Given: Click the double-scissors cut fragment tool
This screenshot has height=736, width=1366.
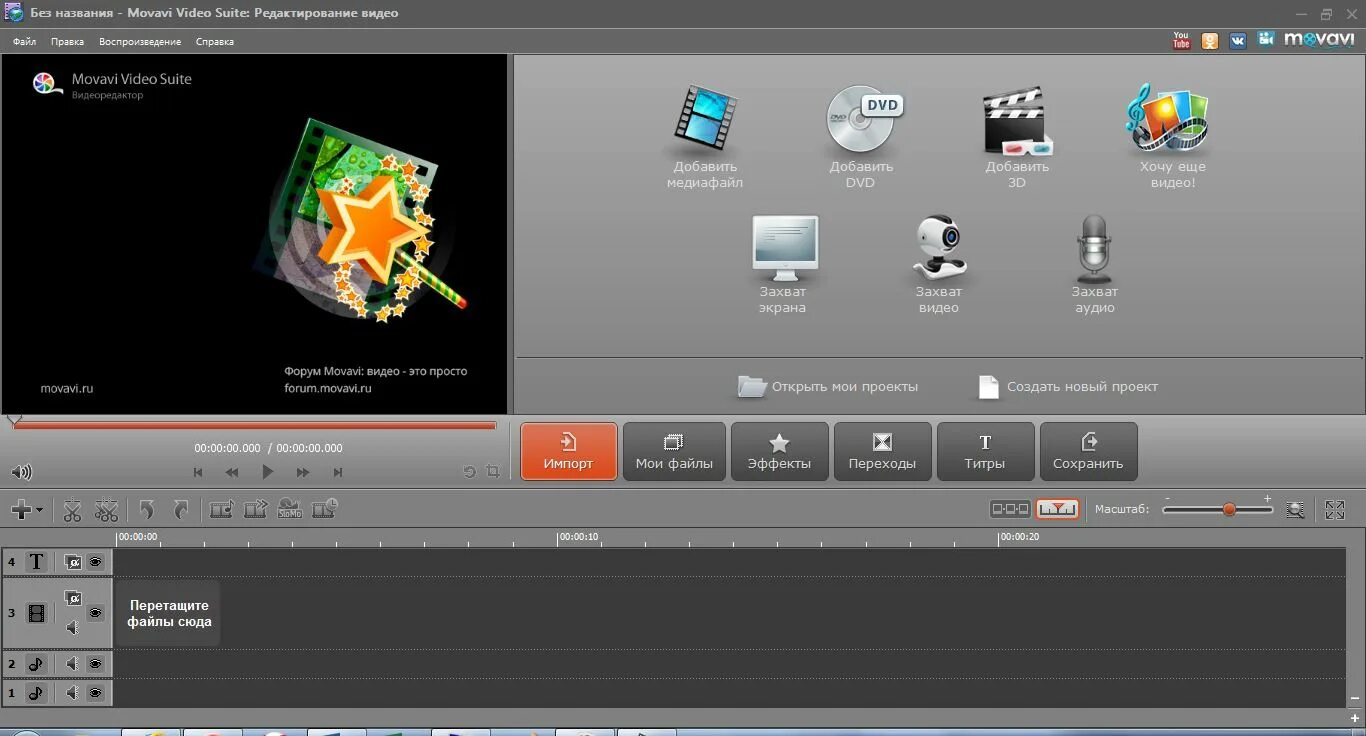Looking at the screenshot, I should point(106,510).
